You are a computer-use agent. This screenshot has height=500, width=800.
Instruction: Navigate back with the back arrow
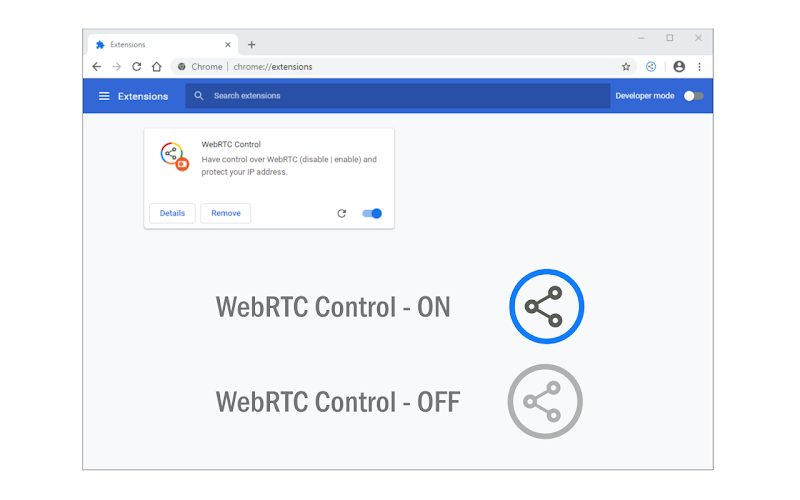click(x=96, y=66)
